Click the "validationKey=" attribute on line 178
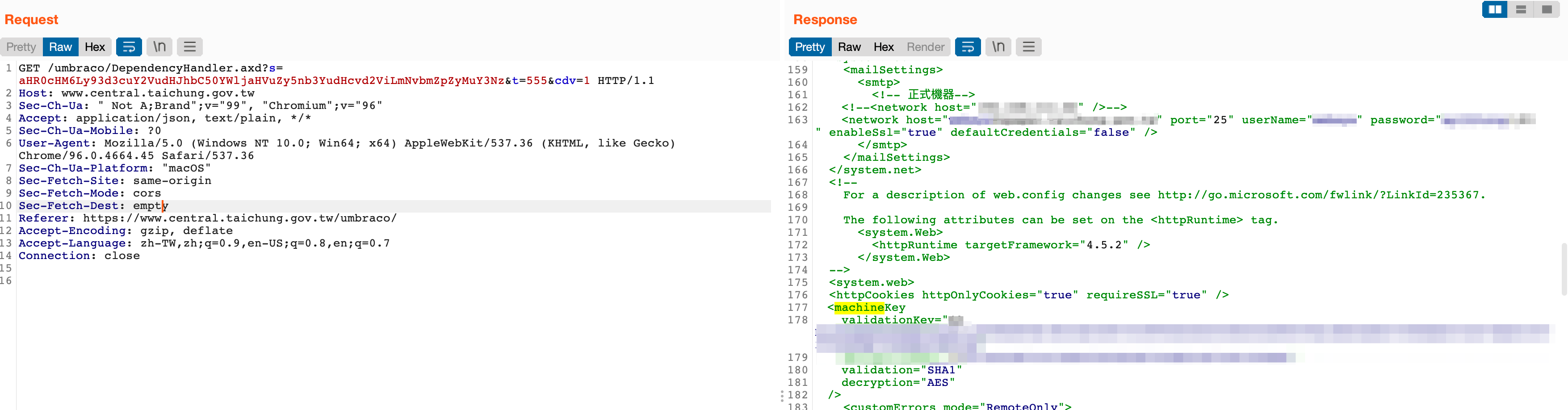1568x410 pixels. (895, 320)
